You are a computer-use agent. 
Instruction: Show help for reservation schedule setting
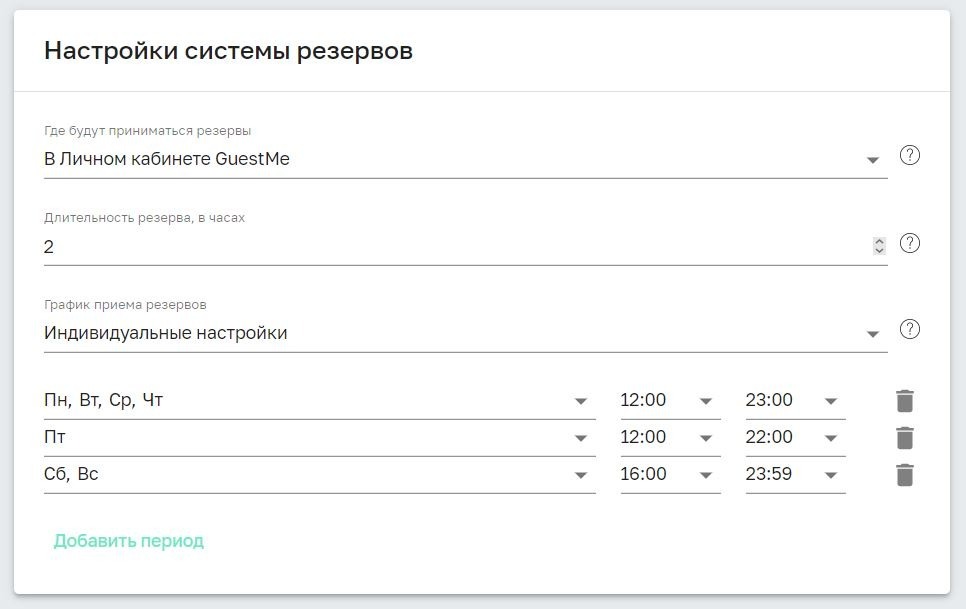click(x=910, y=328)
